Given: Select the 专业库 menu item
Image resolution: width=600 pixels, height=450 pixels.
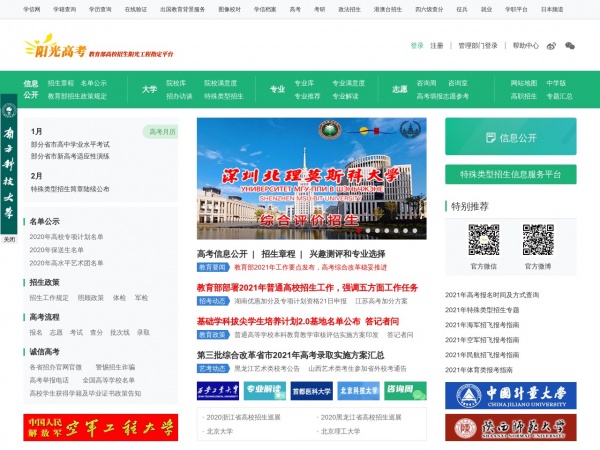Looking at the screenshot, I should [303, 83].
